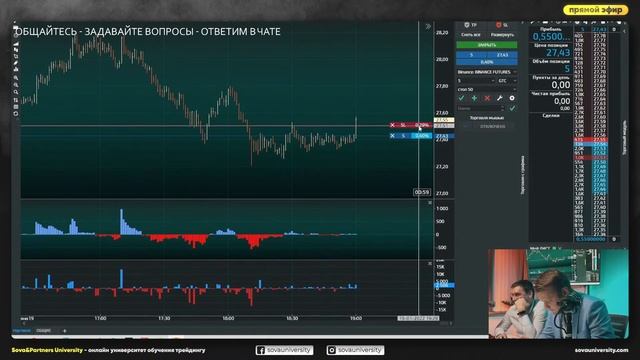Viewport: 640px width, 360px height.
Task: Open the order volume dropdown showing 5
Action: tap(476, 81)
